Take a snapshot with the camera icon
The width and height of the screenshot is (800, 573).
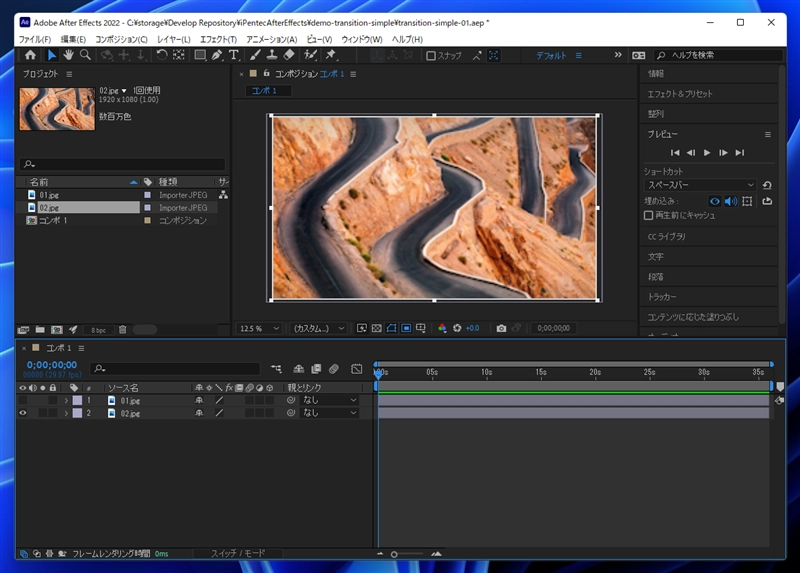point(501,328)
